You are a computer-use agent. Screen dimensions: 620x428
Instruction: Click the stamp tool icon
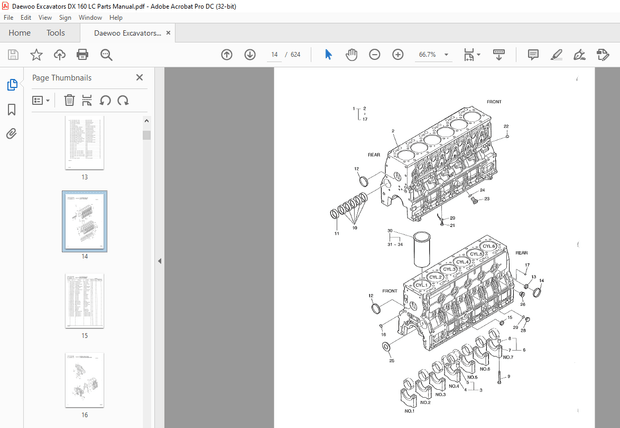click(x=603, y=55)
